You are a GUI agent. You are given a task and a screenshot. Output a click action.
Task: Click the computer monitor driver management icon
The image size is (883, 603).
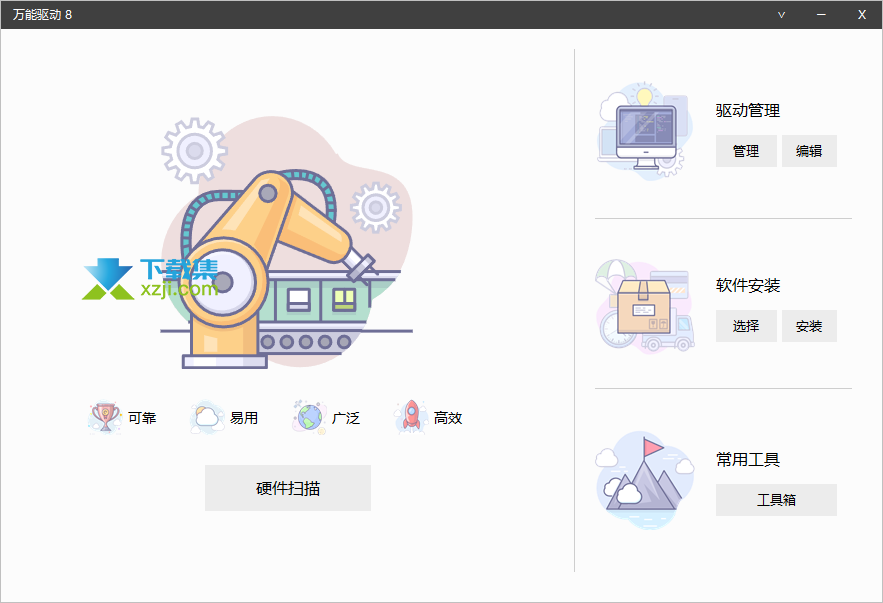tap(645, 131)
